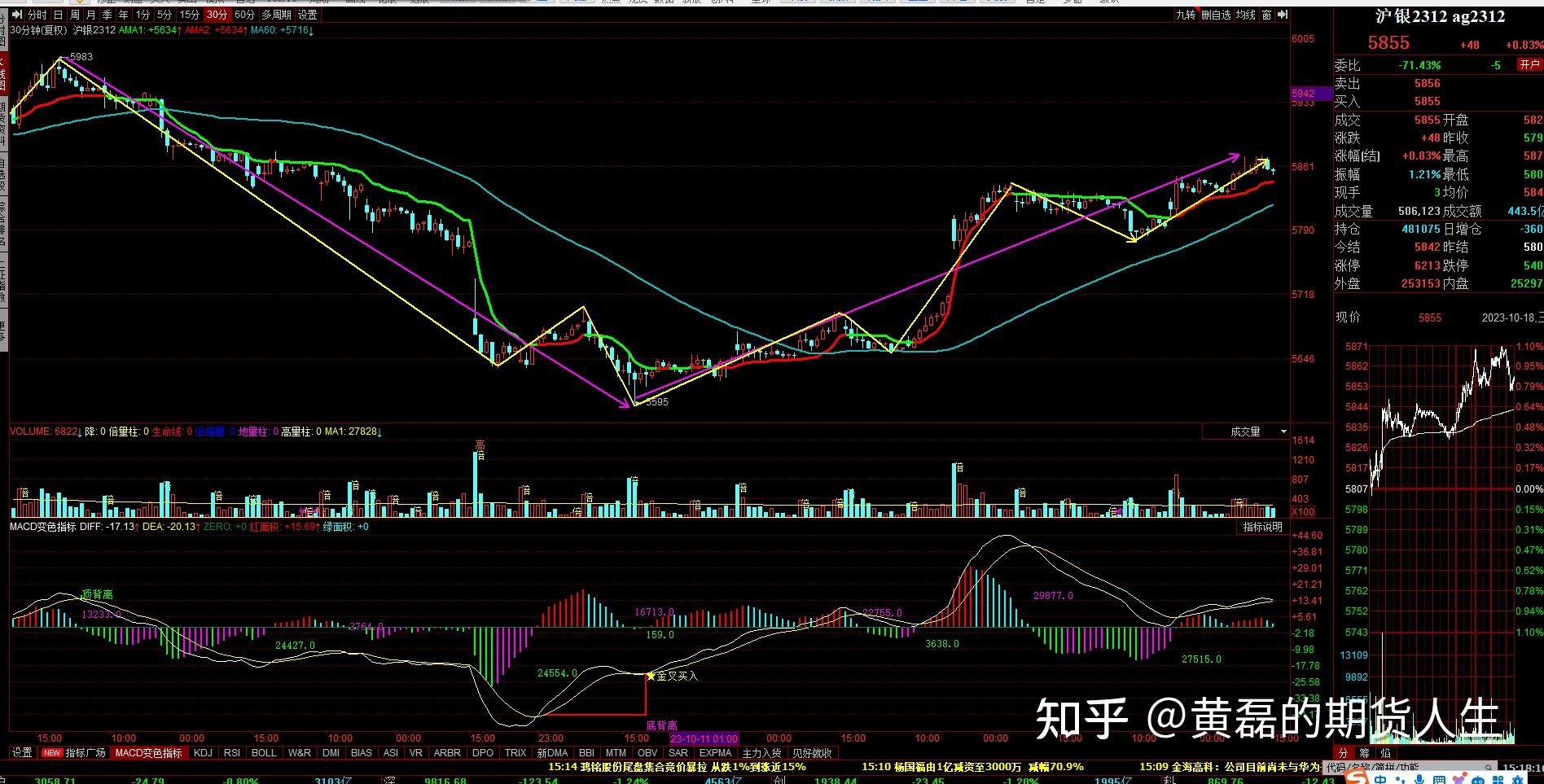1544x784 pixels.
Task: Select the 年 yearly period
Action: tap(123, 15)
